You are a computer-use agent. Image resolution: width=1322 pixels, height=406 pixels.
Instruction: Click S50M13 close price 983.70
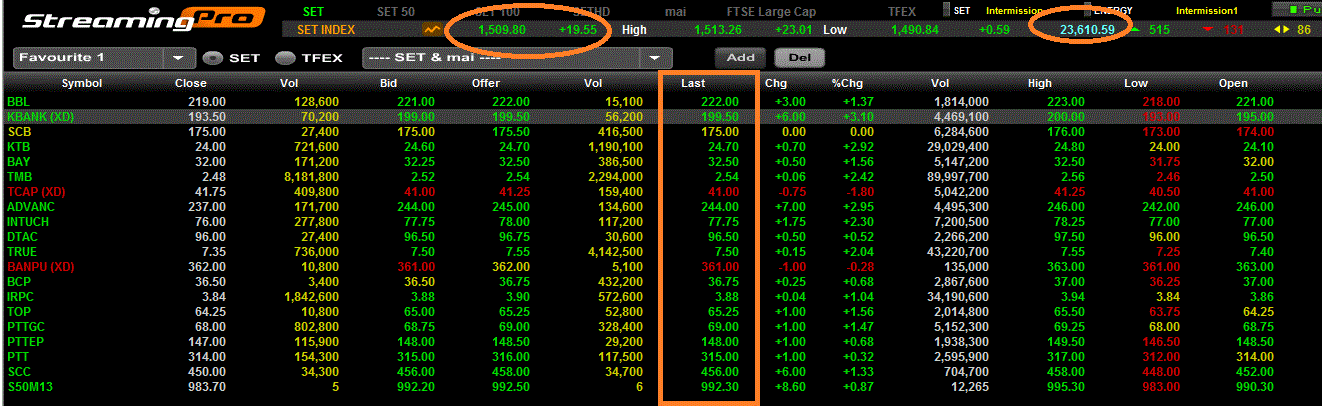(x=206, y=387)
